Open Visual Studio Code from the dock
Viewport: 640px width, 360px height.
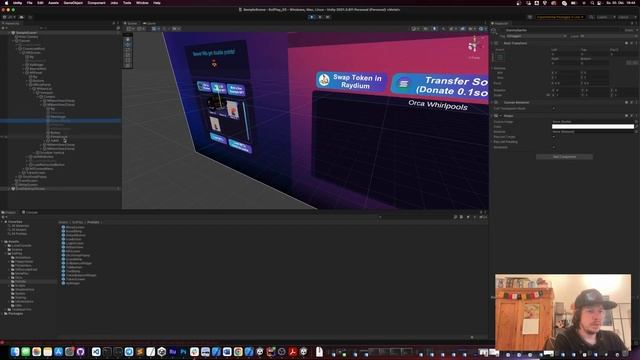coord(96,351)
